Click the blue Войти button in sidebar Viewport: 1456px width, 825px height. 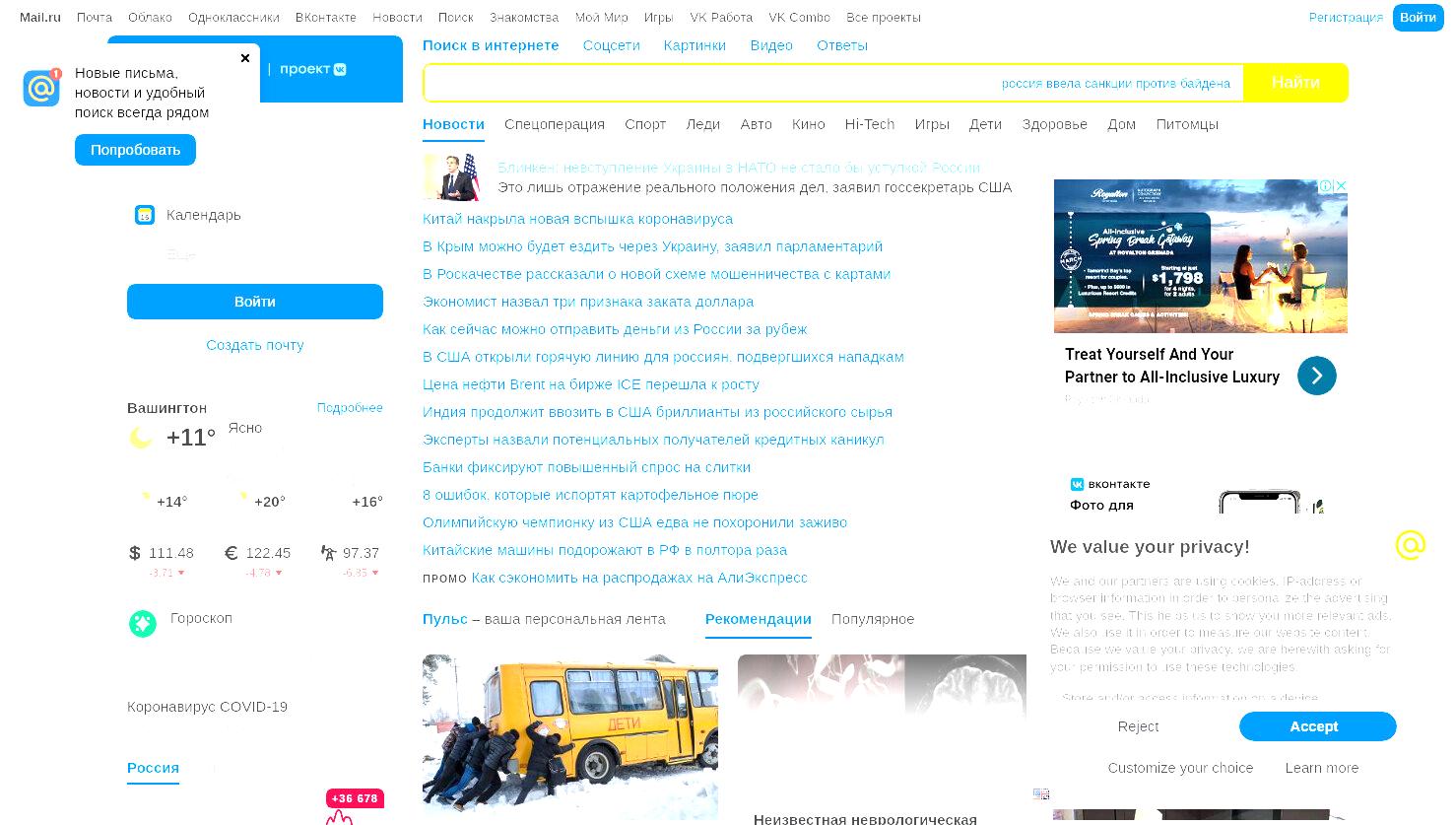255,302
